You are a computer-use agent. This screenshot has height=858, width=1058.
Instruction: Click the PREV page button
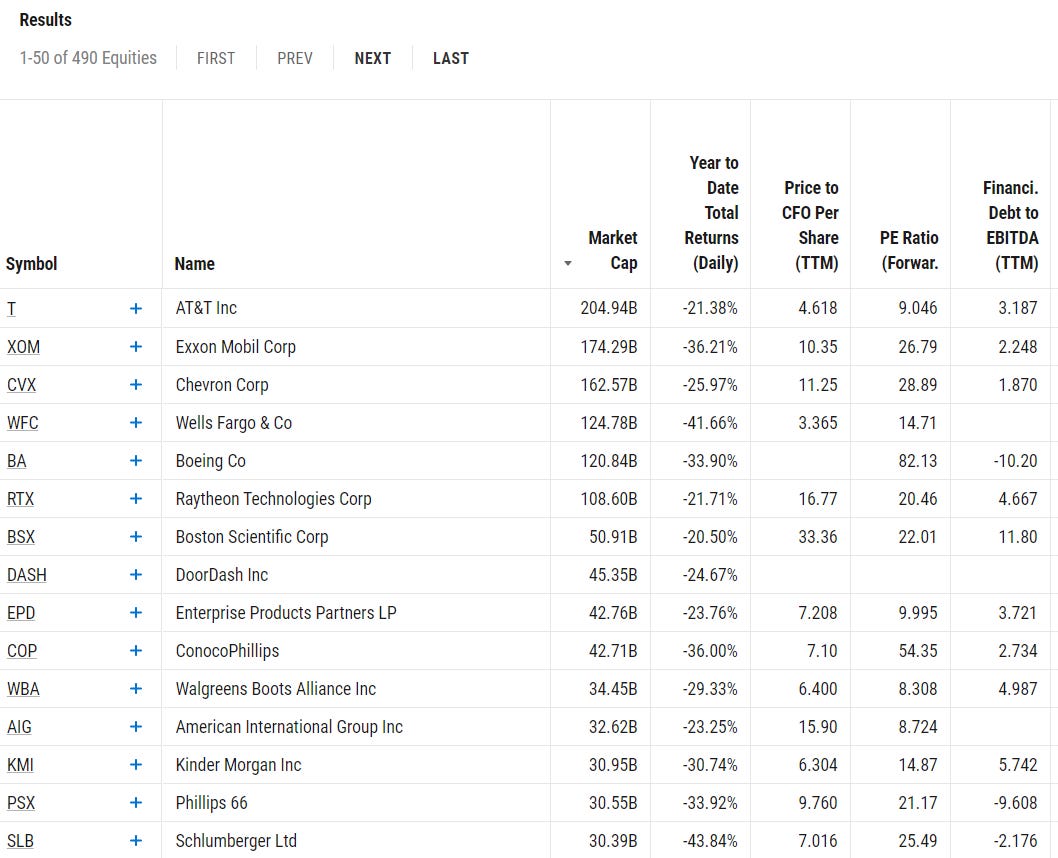coord(295,58)
